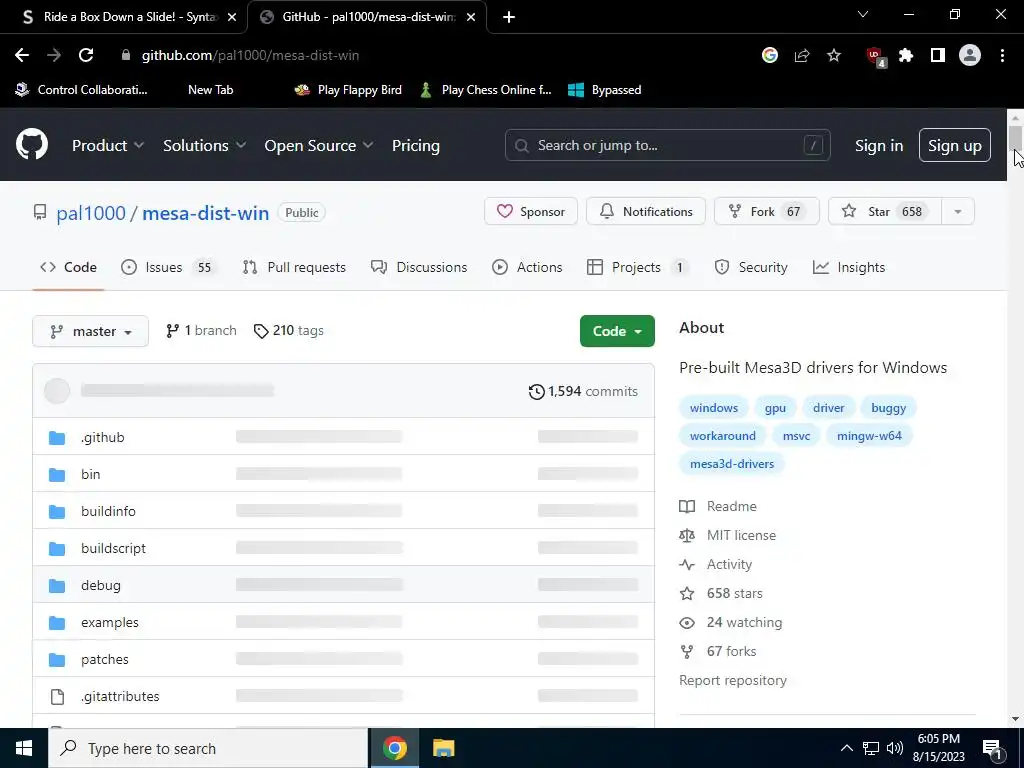The height and width of the screenshot is (768, 1024).
Task: Open the master branch selector
Action: click(x=91, y=331)
